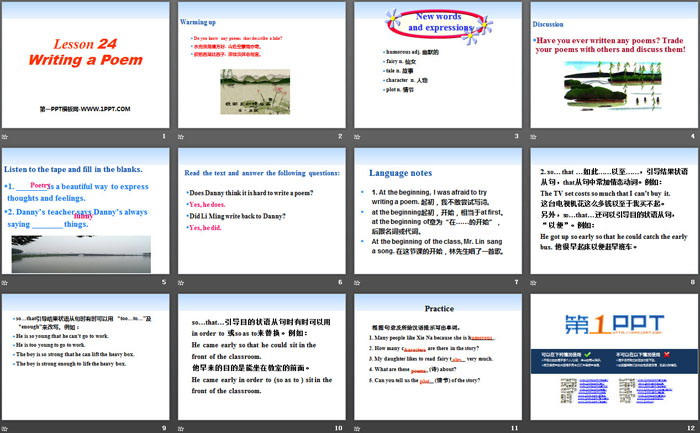
Task: Click the slide number 8 label
Action: click(x=693, y=282)
